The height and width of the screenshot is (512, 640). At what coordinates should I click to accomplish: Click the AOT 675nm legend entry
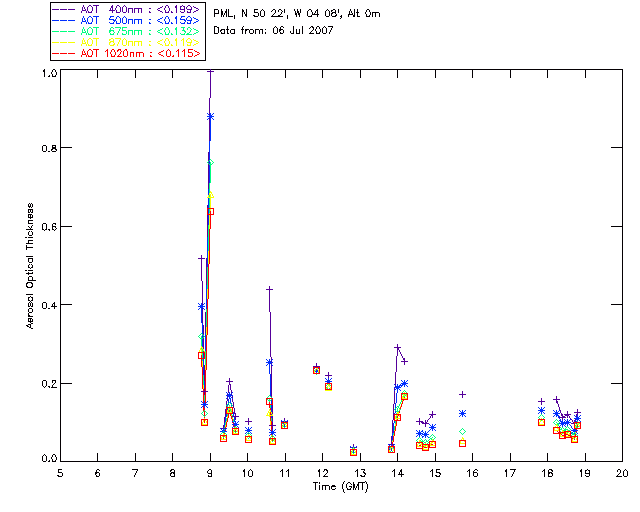(x=127, y=31)
